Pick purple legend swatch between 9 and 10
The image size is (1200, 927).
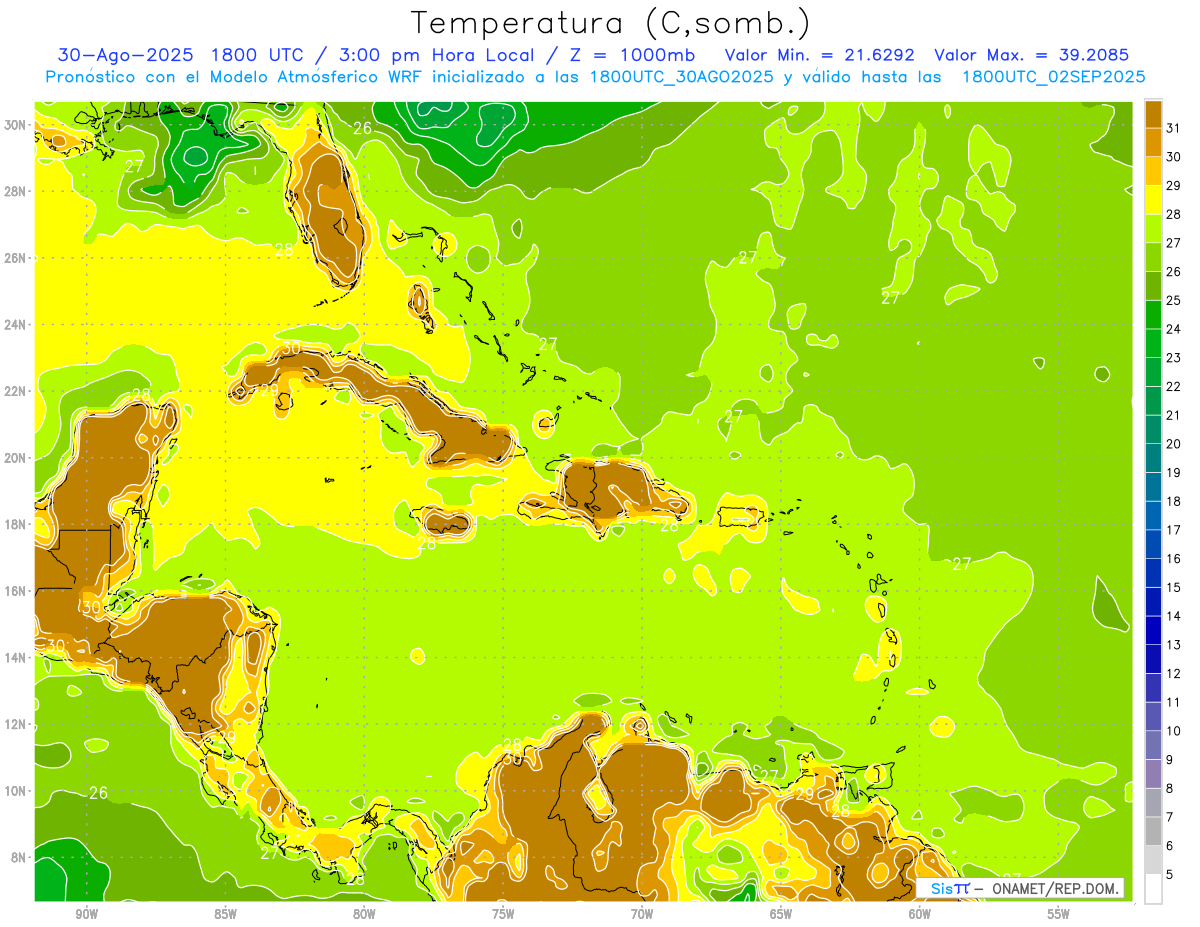[1153, 744]
